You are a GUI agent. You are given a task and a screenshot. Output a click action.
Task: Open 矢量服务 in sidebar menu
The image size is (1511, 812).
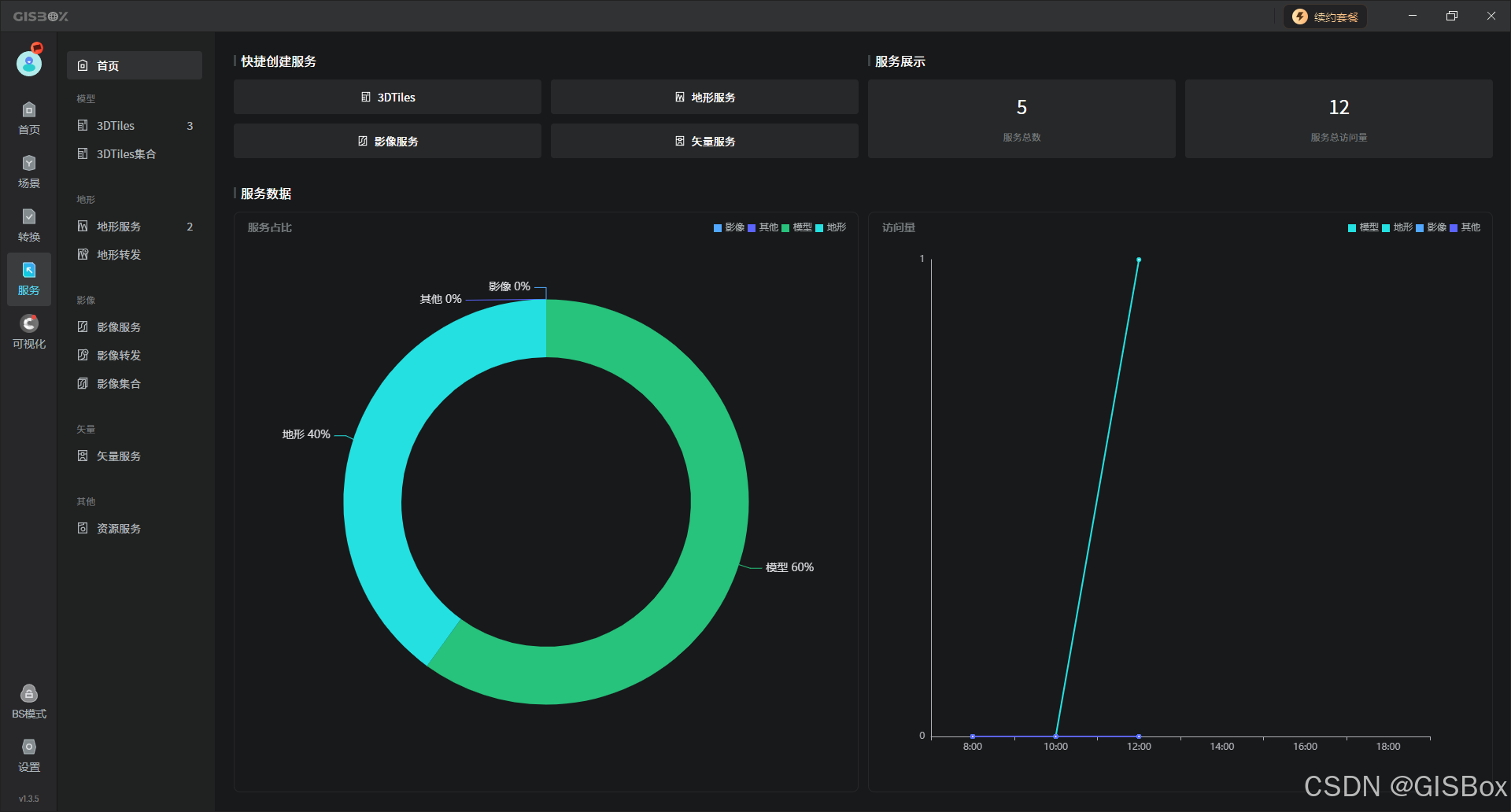[135, 456]
